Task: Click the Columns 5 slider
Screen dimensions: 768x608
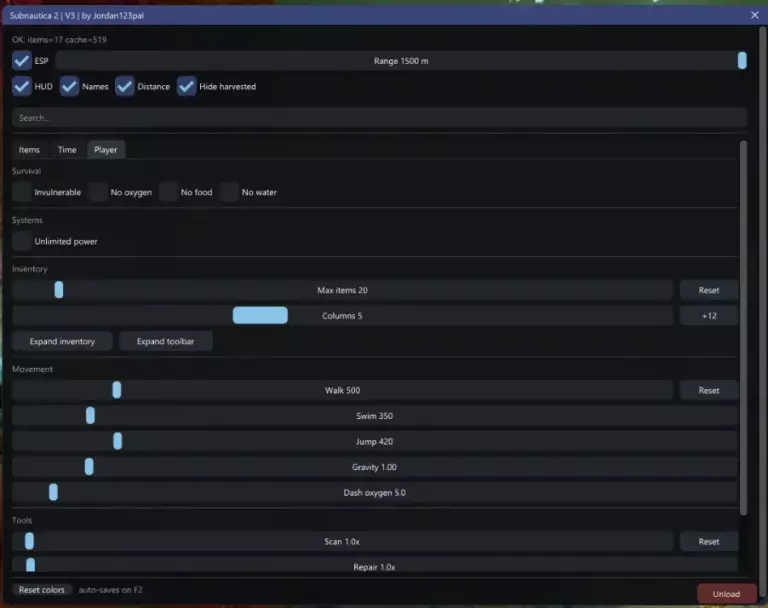Action: click(342, 316)
